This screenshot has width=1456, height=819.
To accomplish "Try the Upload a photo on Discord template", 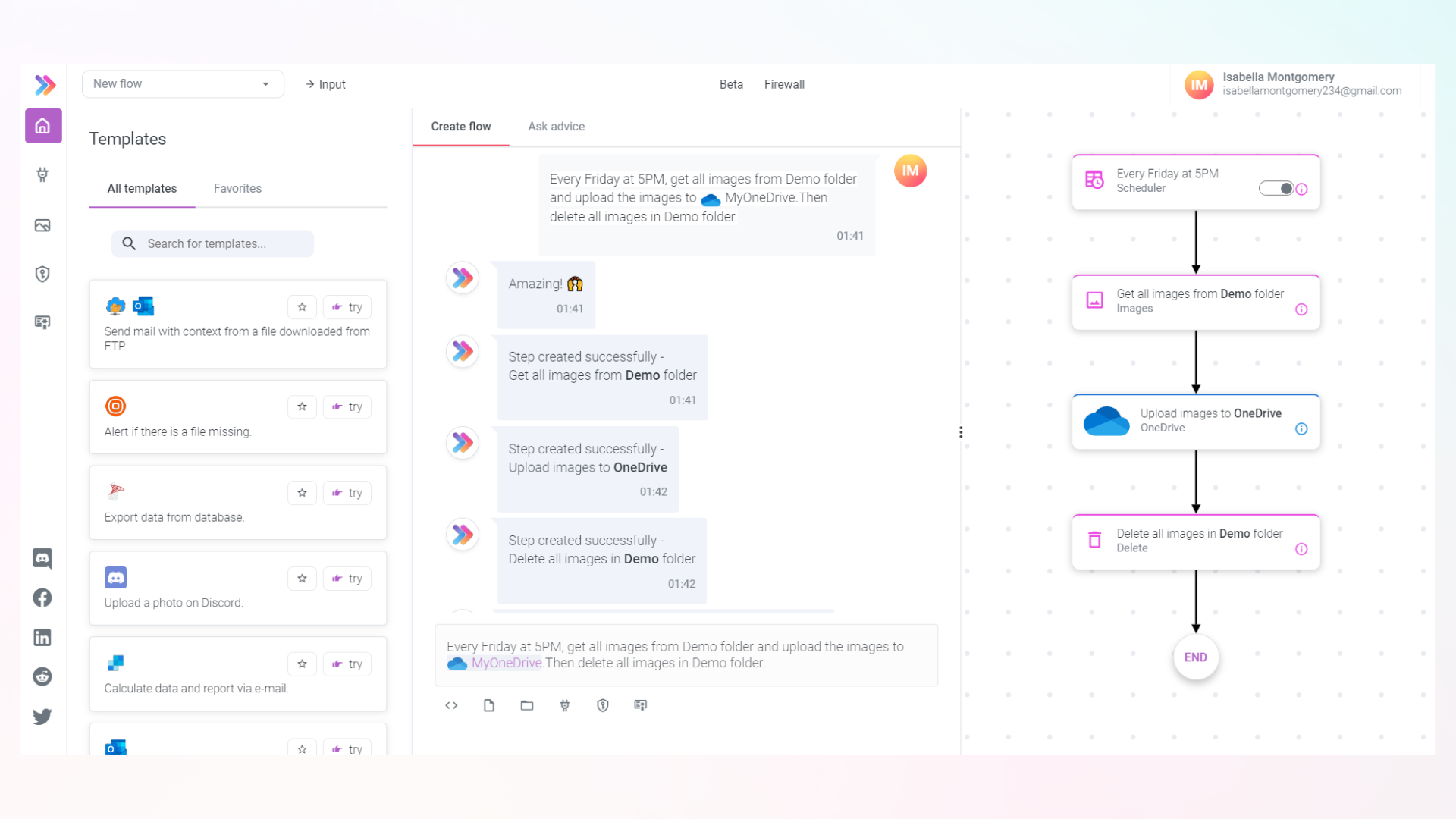I will click(347, 579).
